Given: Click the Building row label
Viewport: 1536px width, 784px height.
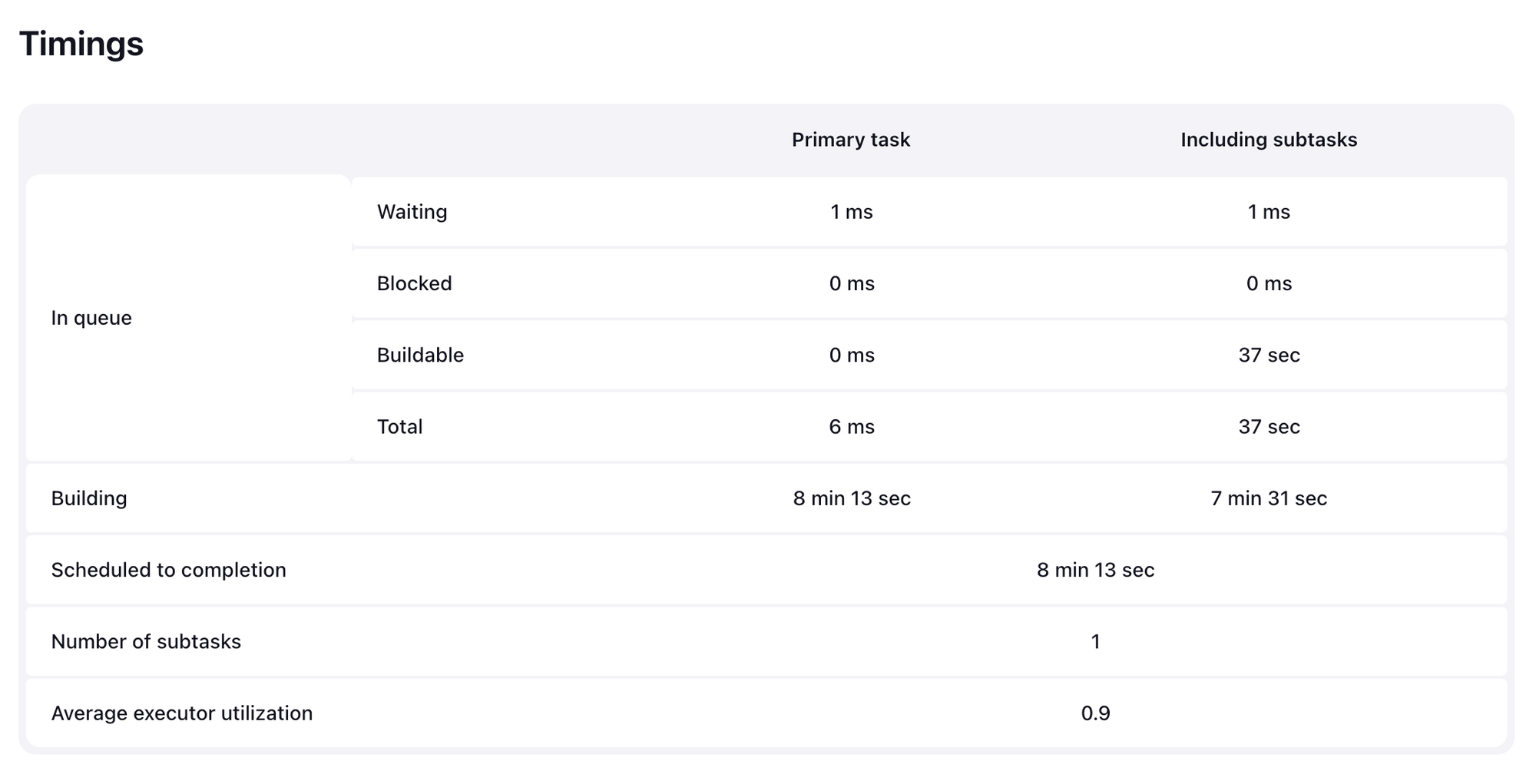Looking at the screenshot, I should pos(89,498).
